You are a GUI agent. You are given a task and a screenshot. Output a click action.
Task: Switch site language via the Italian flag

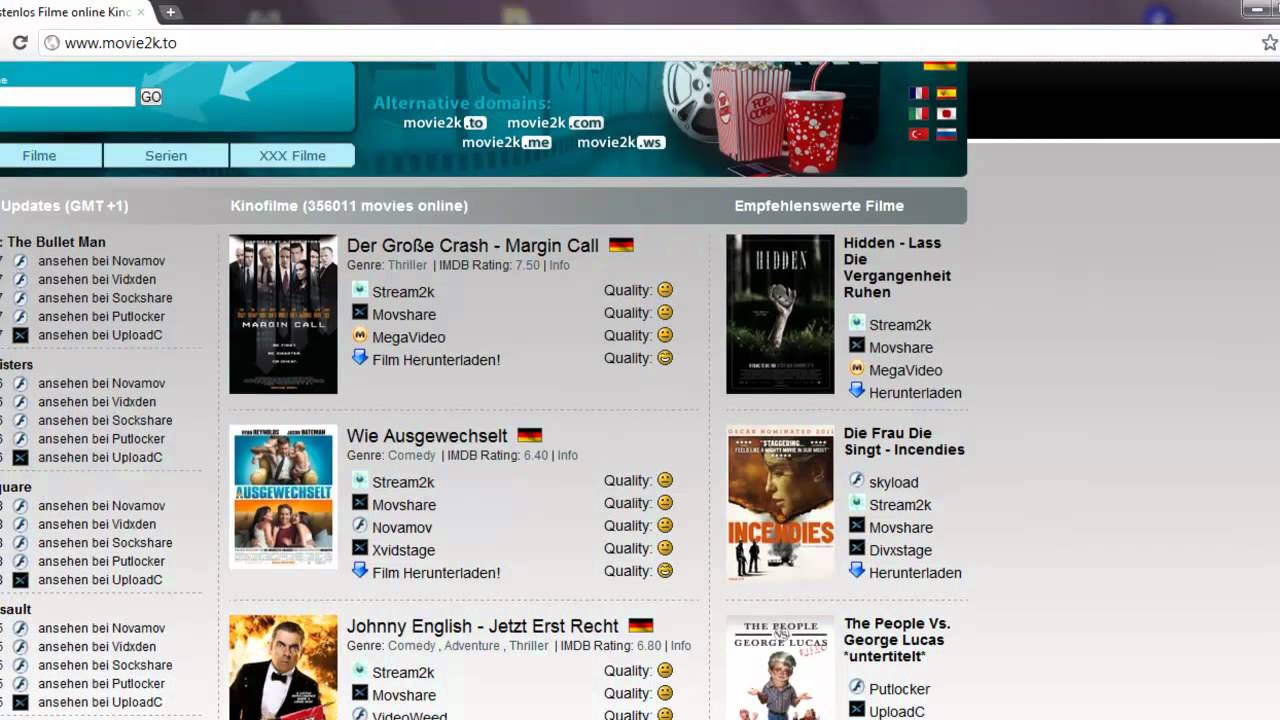[x=918, y=114]
